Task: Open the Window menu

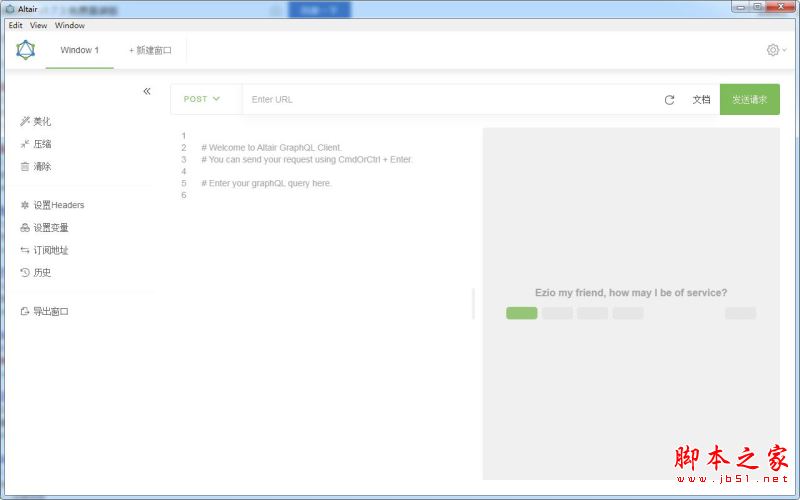Action: (x=70, y=25)
